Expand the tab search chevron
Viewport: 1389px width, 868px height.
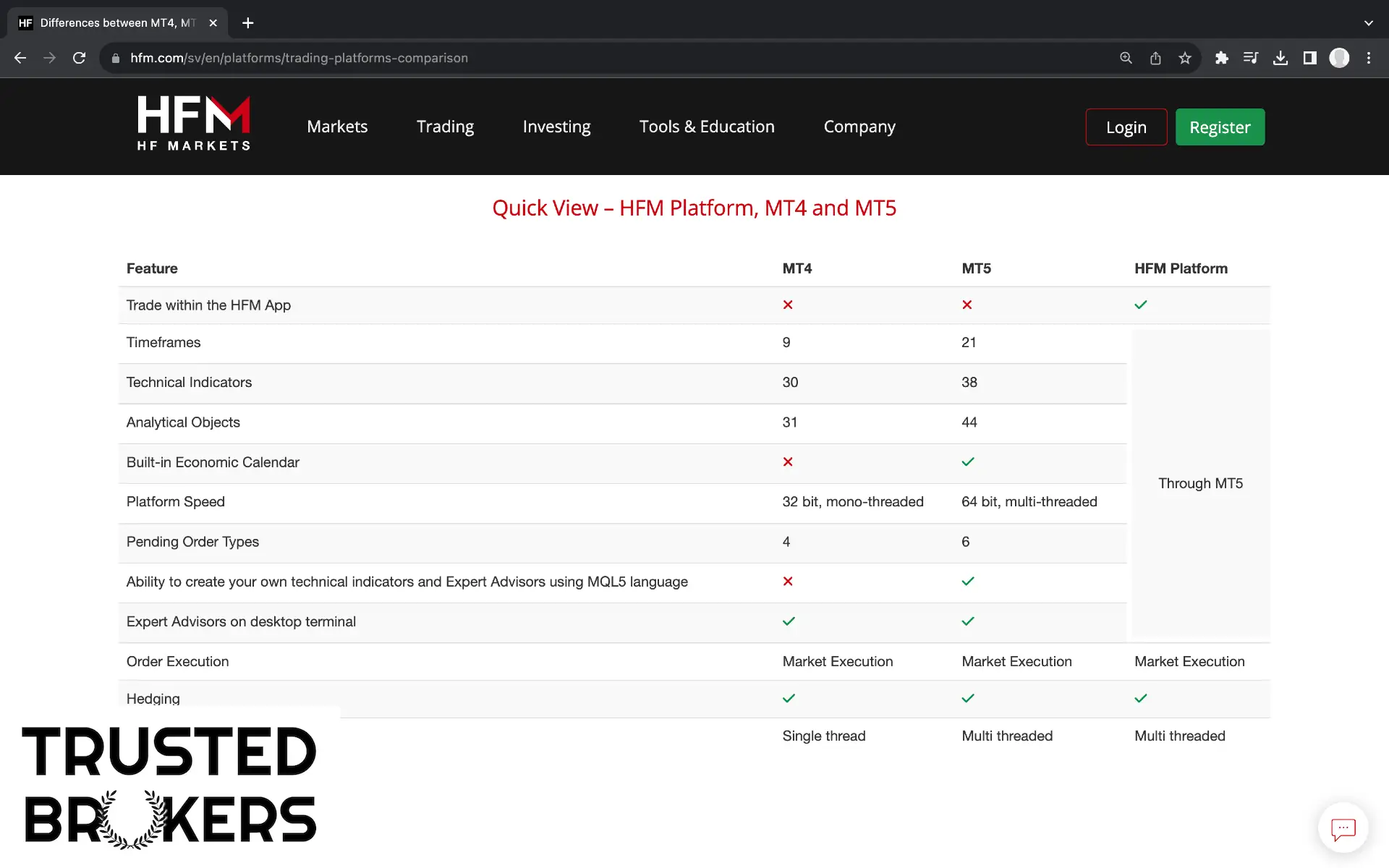coord(1368,23)
